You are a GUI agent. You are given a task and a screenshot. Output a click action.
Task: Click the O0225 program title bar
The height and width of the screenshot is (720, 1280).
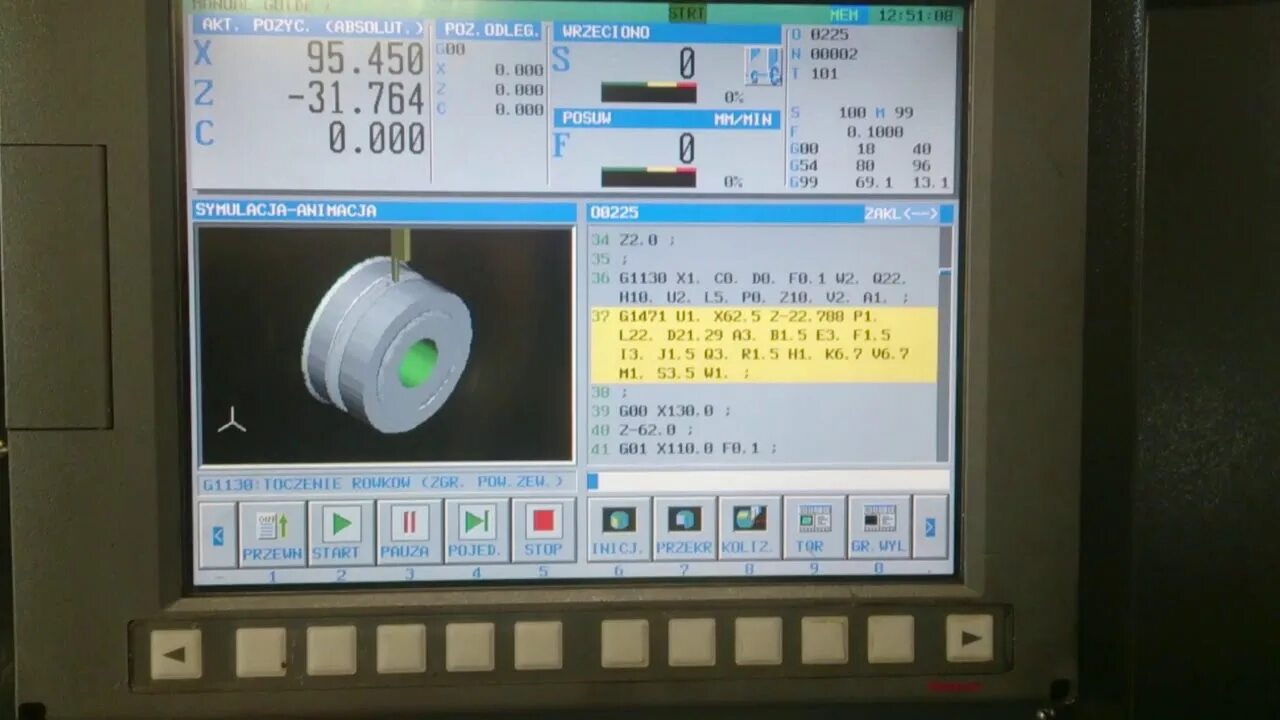[769, 213]
